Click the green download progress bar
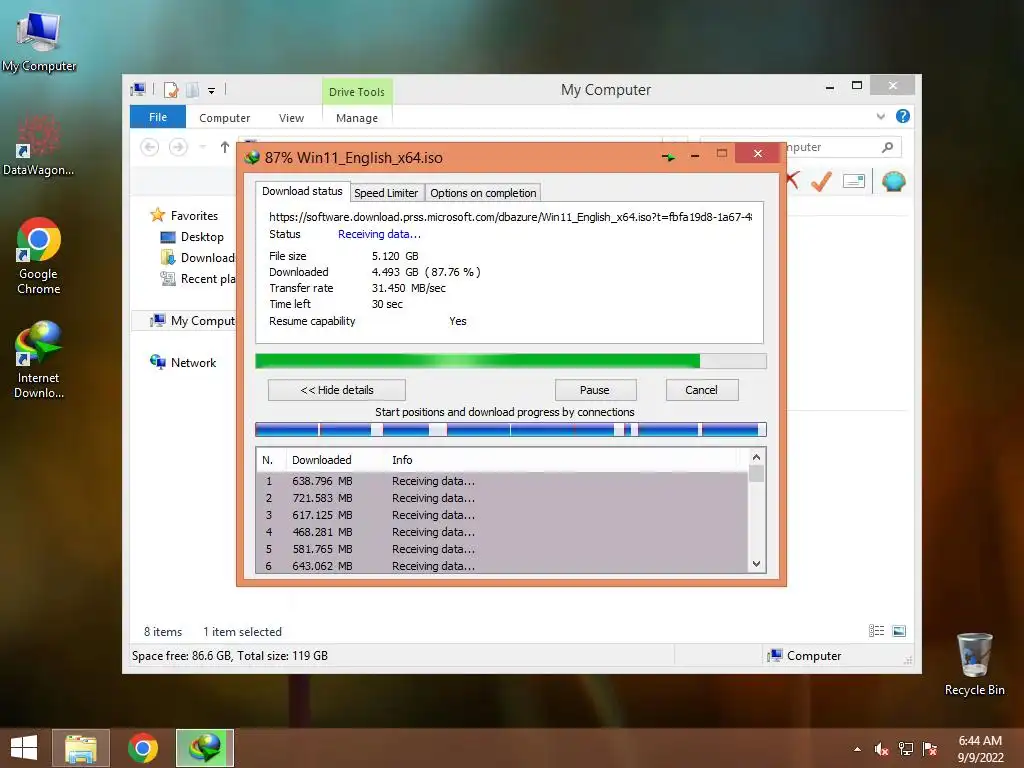The width and height of the screenshot is (1024, 768). pyautogui.click(x=511, y=360)
